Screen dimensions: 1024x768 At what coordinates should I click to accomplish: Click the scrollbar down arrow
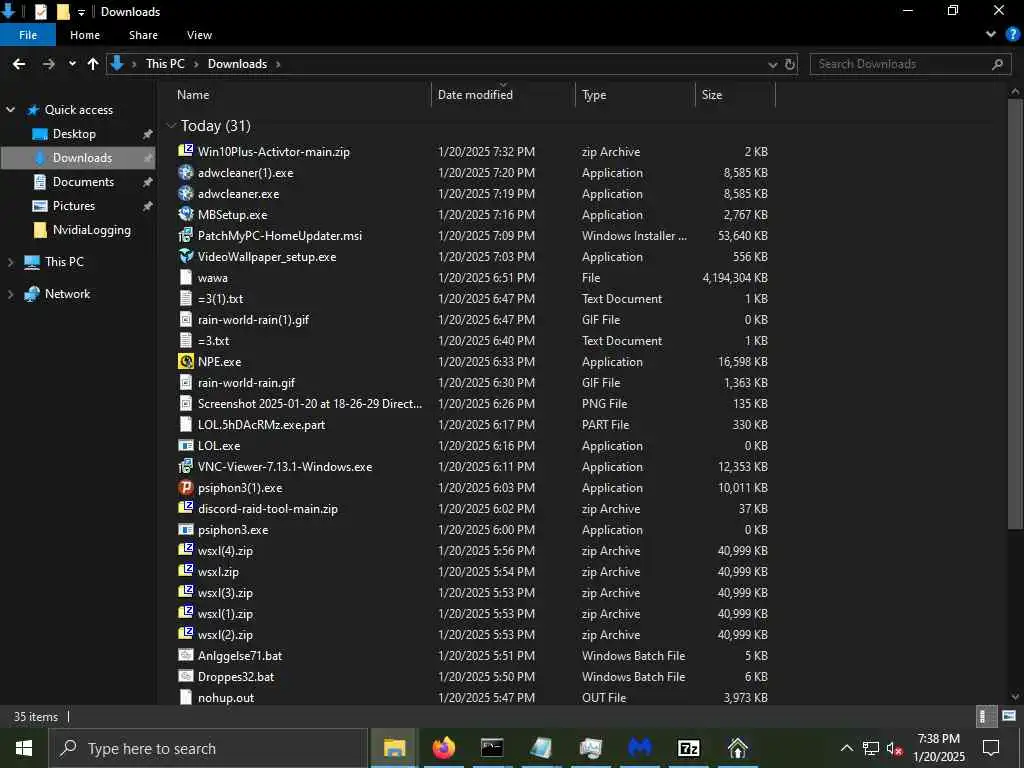tap(1015, 697)
